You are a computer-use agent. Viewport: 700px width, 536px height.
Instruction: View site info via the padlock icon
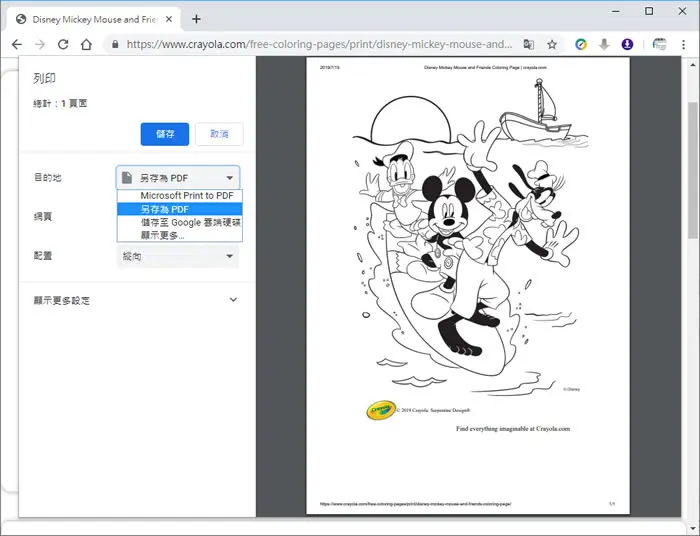tap(115, 44)
